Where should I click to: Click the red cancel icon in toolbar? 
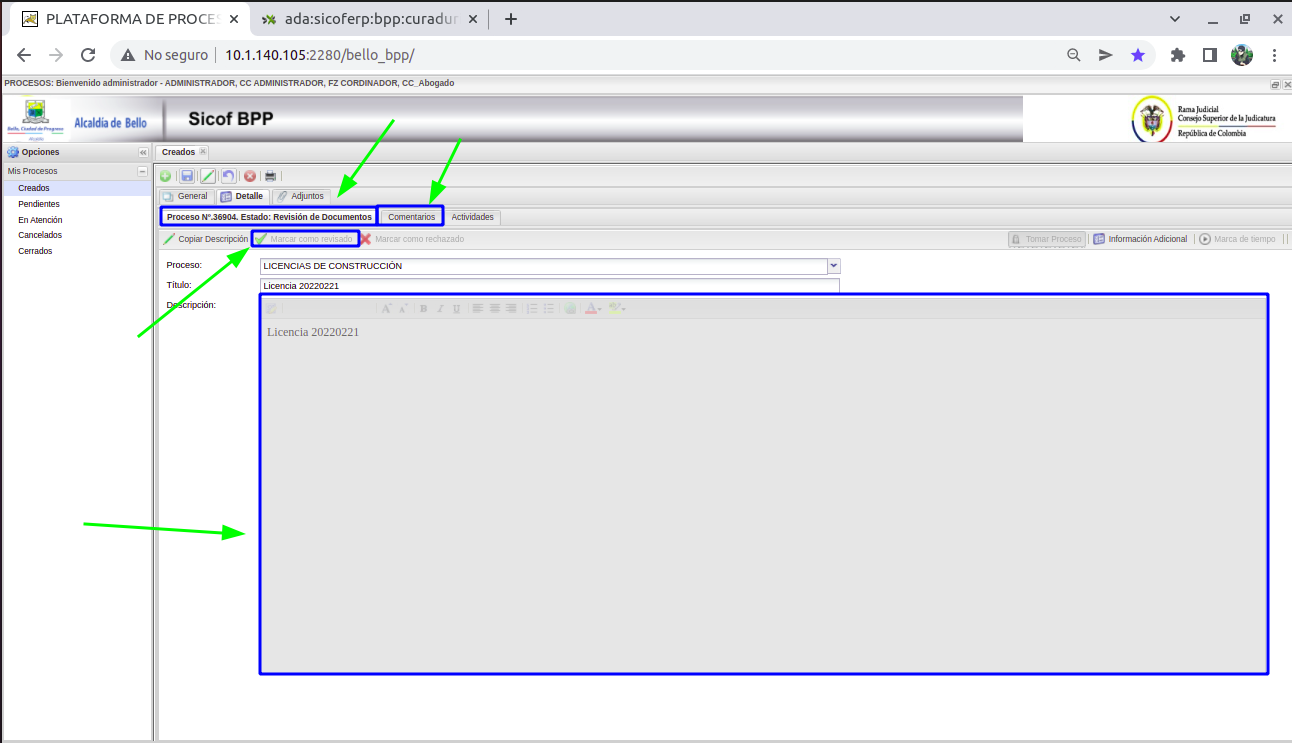250,176
